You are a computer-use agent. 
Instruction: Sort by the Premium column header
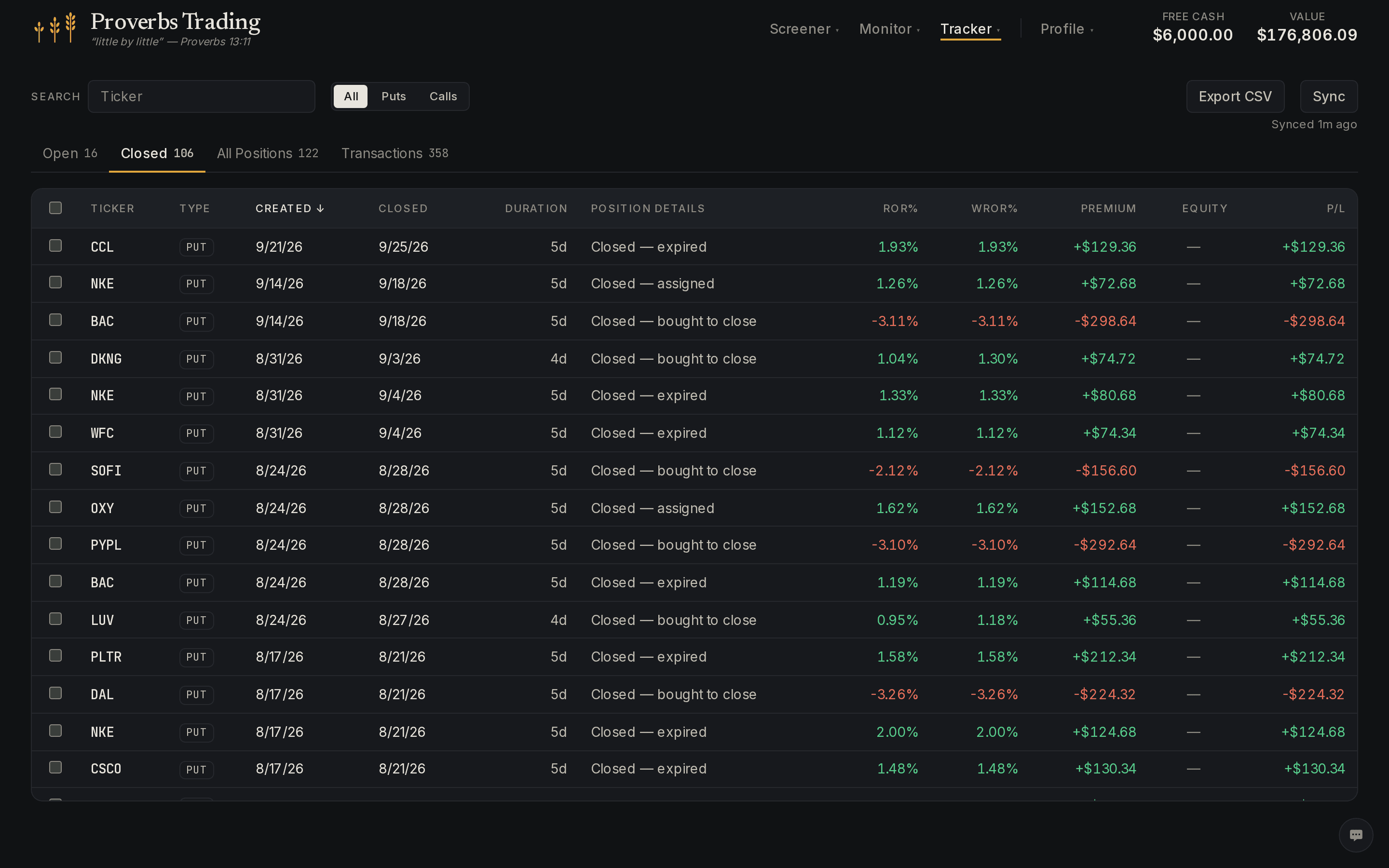[x=1108, y=208]
